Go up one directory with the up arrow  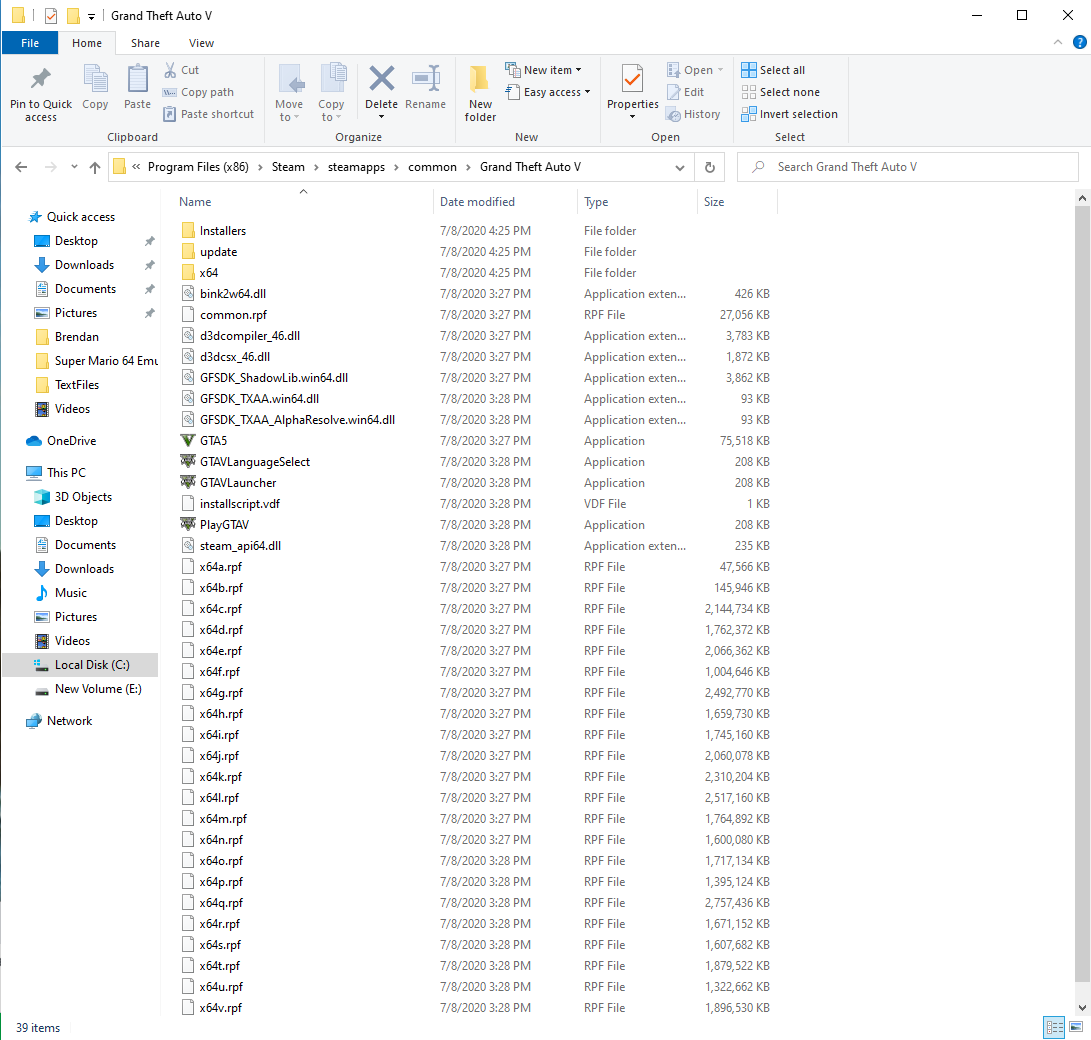[95, 167]
